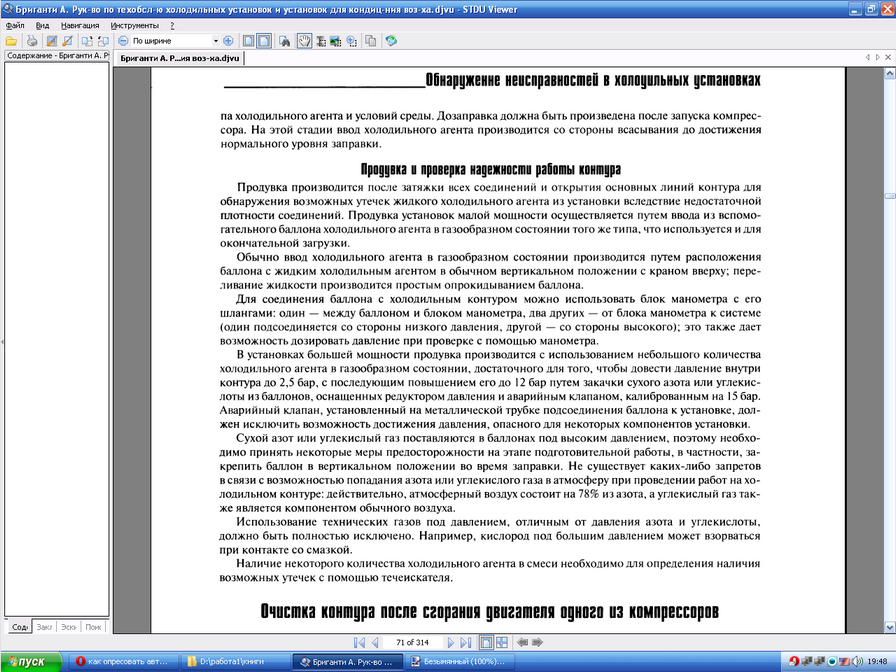896x672 pixels.
Task: Open the Инструменты menu
Action: 134,26
